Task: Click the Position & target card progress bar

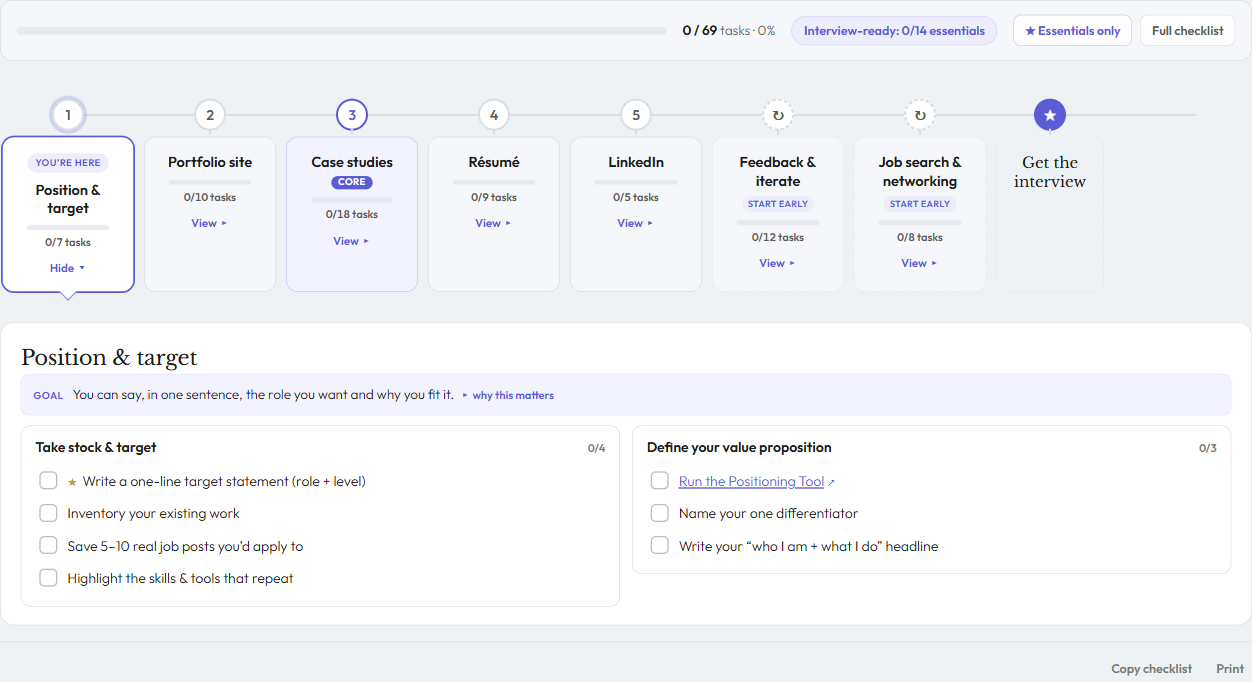Action: (68, 228)
